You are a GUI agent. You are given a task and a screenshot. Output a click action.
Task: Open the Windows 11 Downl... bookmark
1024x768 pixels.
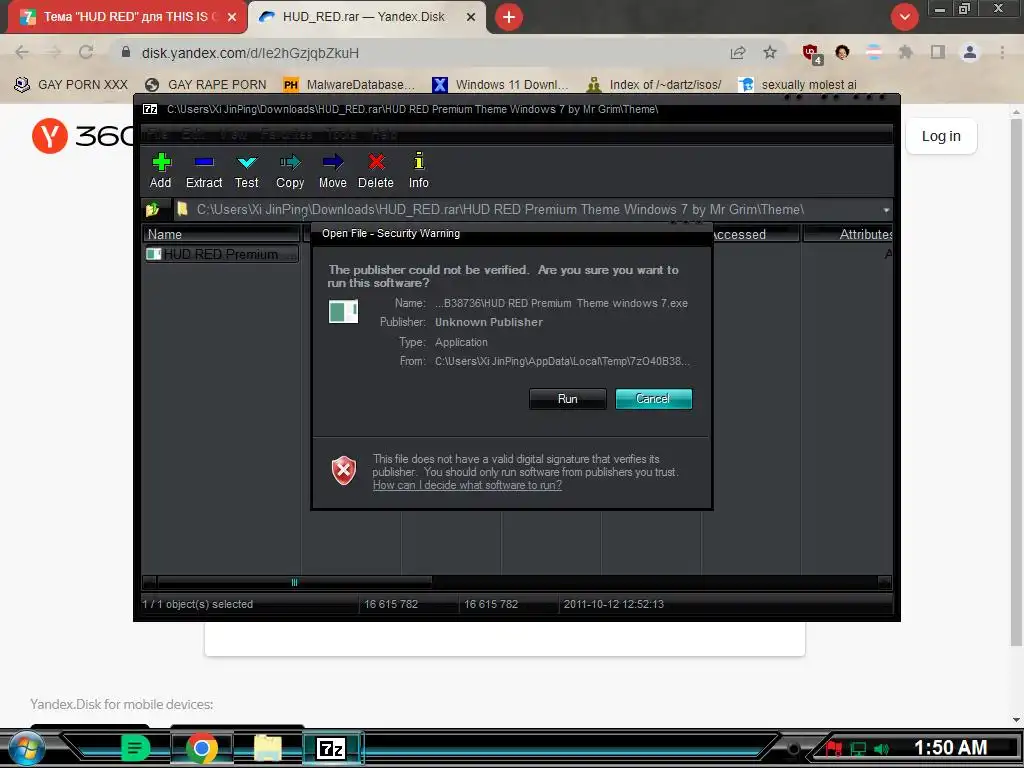click(x=500, y=85)
